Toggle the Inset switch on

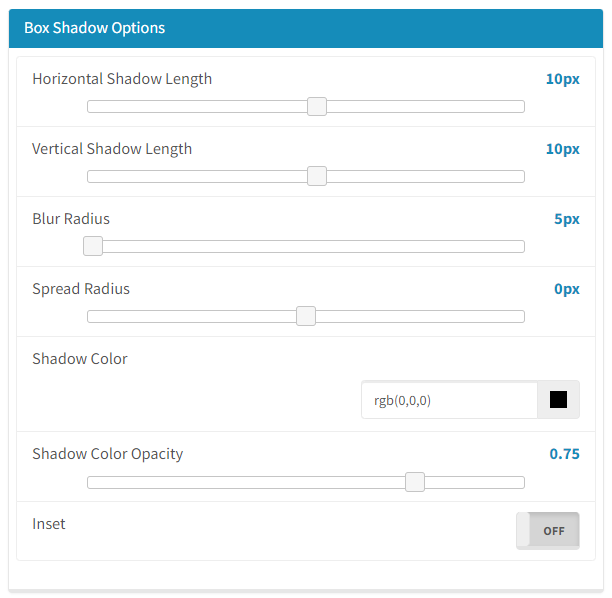548,531
